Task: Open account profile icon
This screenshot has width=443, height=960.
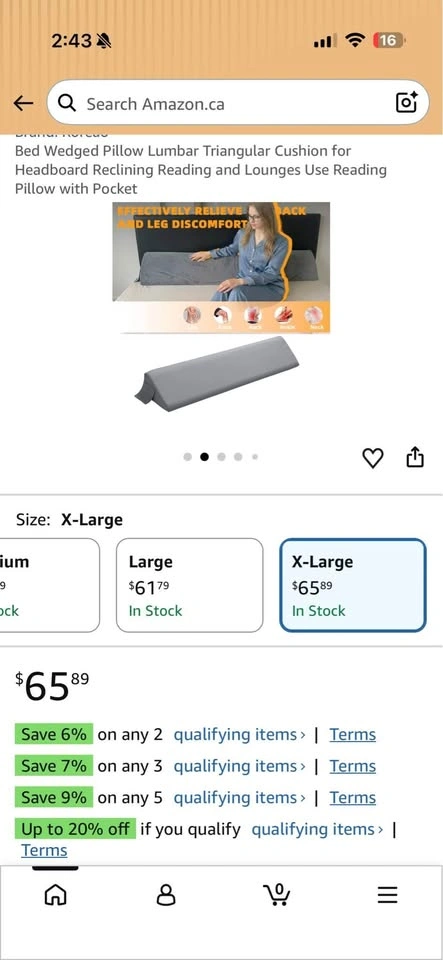Action: click(166, 895)
